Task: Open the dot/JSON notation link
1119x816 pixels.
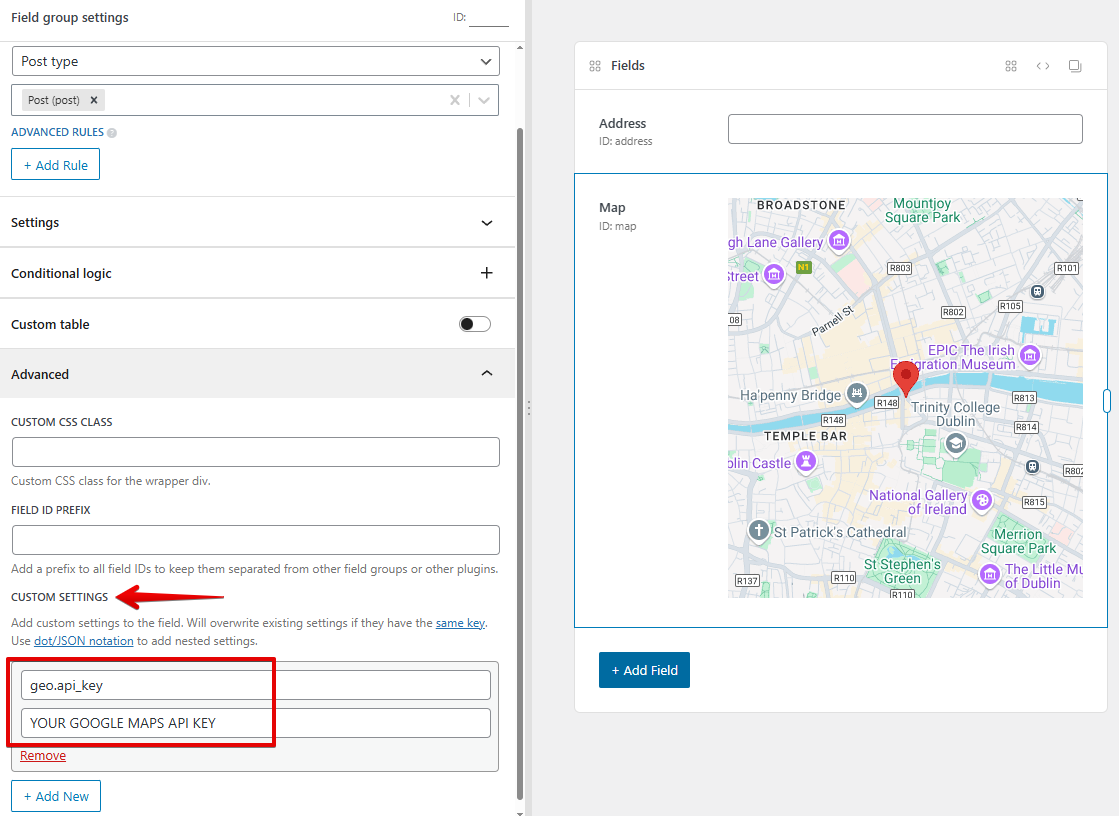Action: pos(83,640)
